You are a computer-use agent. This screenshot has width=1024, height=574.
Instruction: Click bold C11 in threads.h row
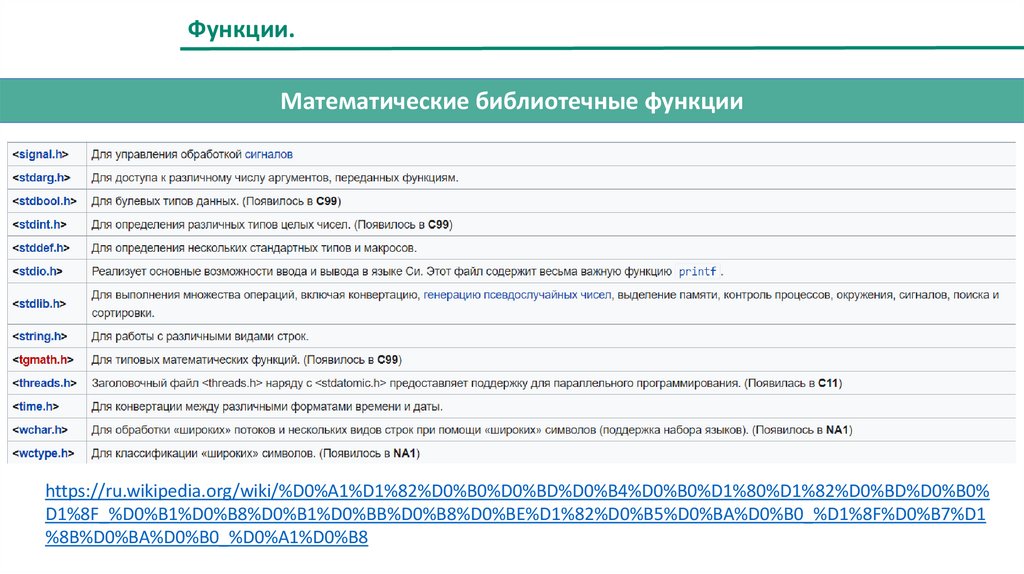click(x=827, y=383)
